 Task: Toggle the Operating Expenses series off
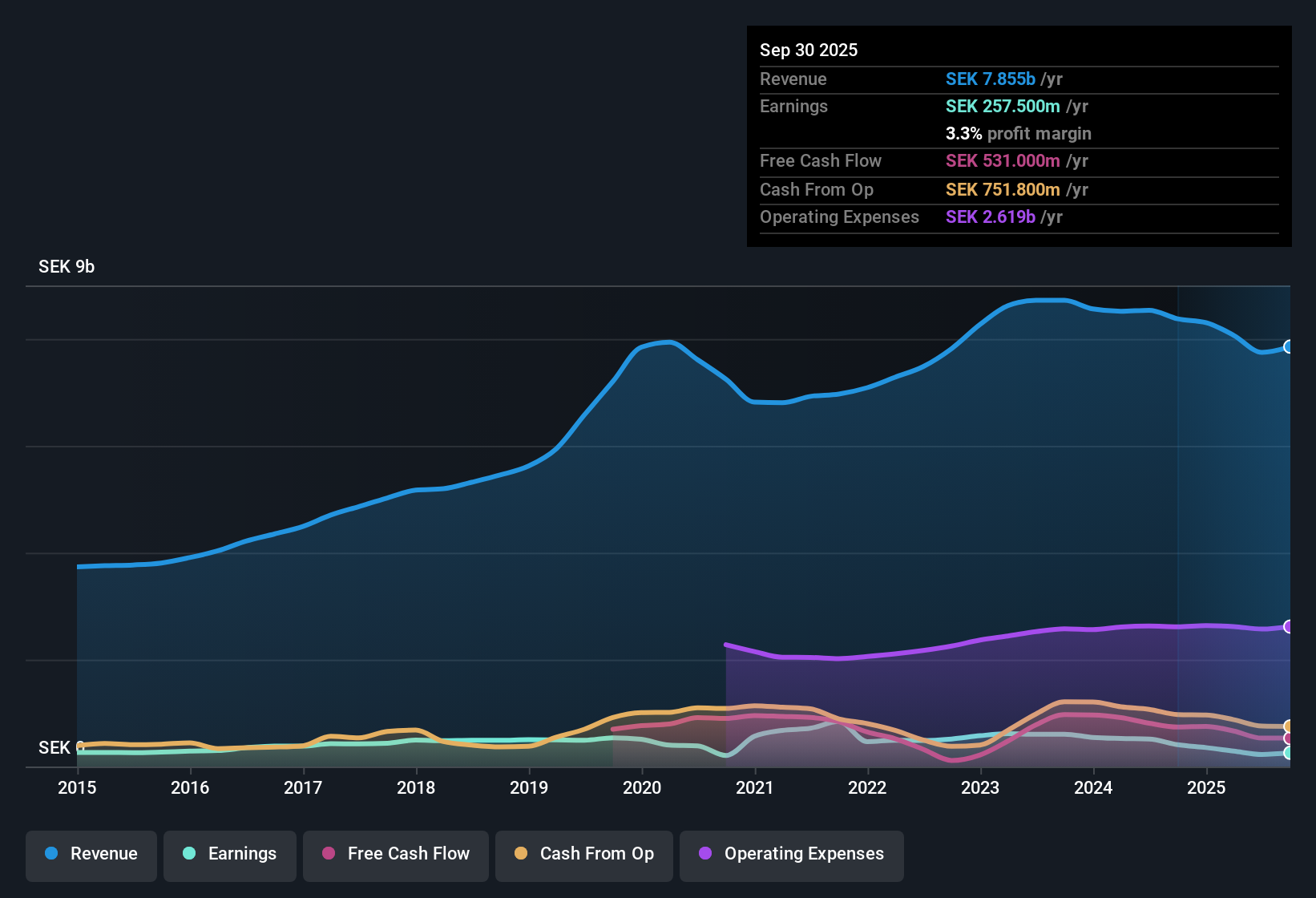pos(791,854)
